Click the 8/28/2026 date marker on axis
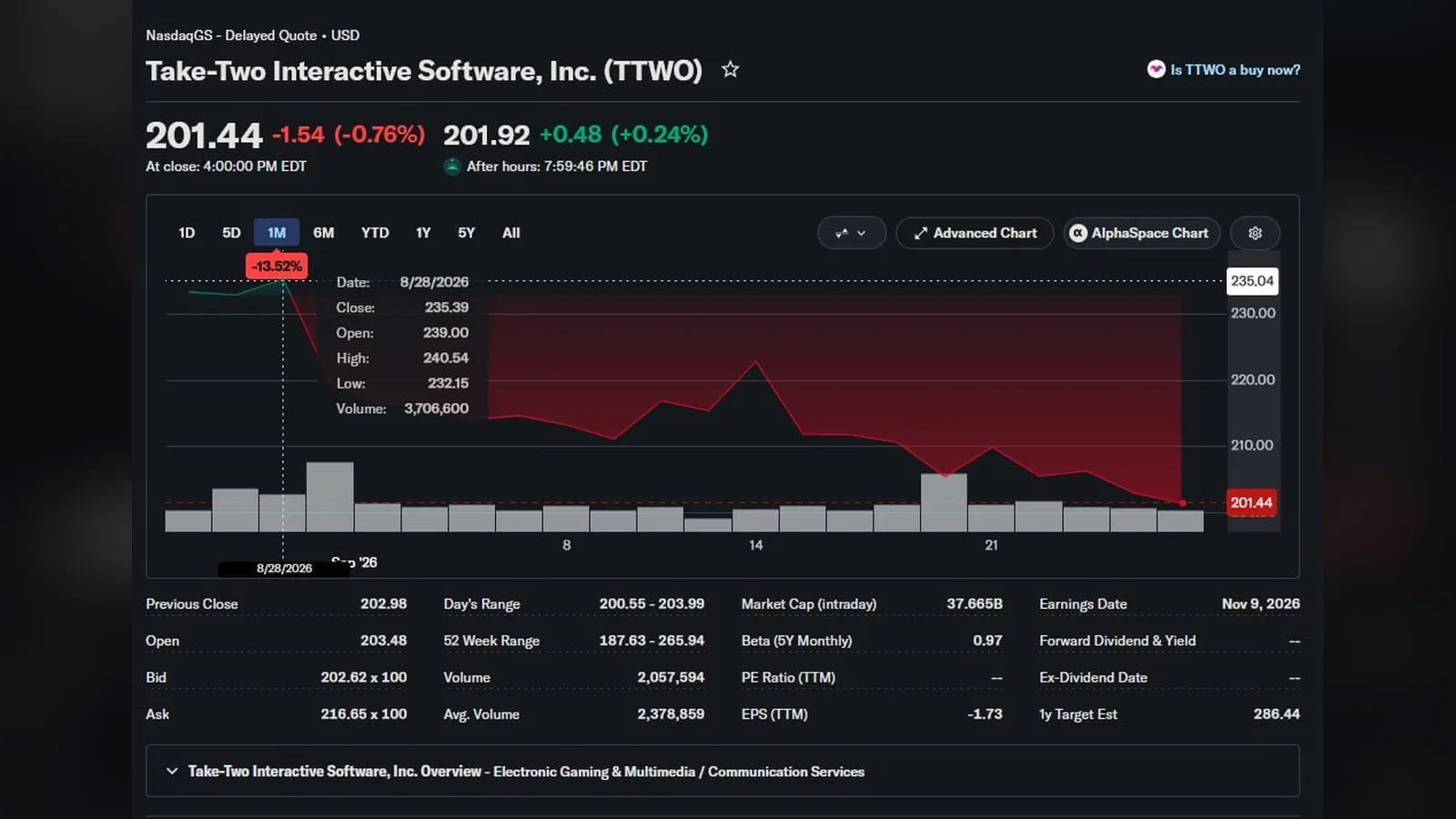 [x=284, y=568]
